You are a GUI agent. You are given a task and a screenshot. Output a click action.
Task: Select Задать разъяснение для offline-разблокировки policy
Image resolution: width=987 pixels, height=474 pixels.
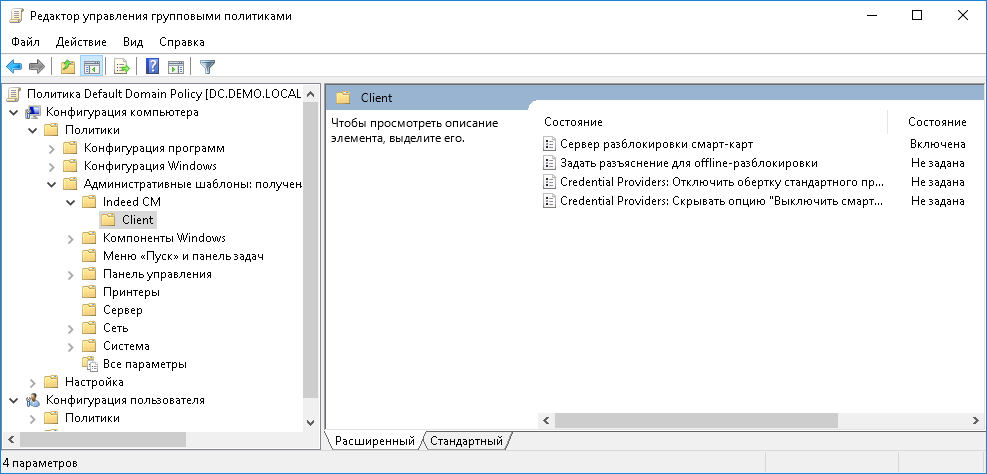(688, 163)
